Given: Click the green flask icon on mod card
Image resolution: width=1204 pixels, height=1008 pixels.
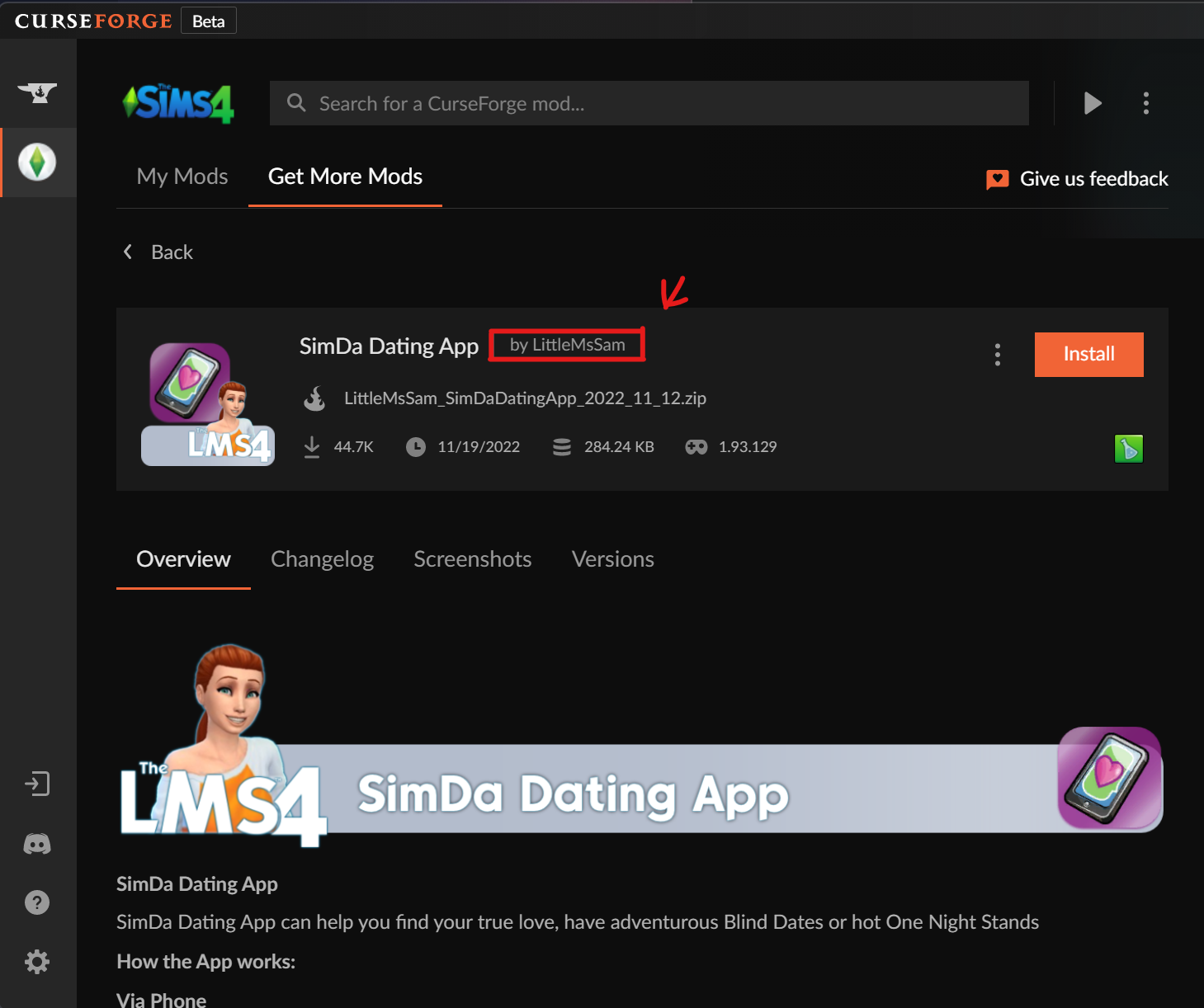Looking at the screenshot, I should [x=1128, y=449].
